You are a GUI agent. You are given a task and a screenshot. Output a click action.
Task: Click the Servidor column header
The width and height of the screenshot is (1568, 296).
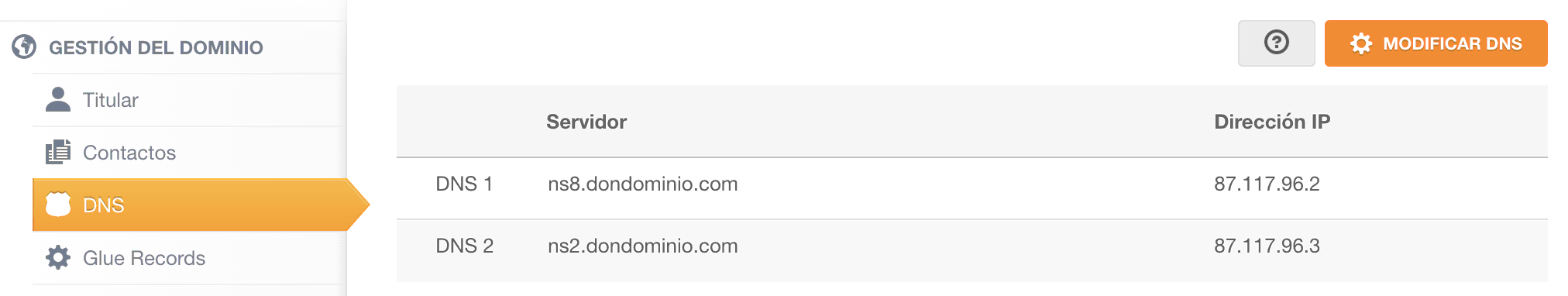(586, 122)
